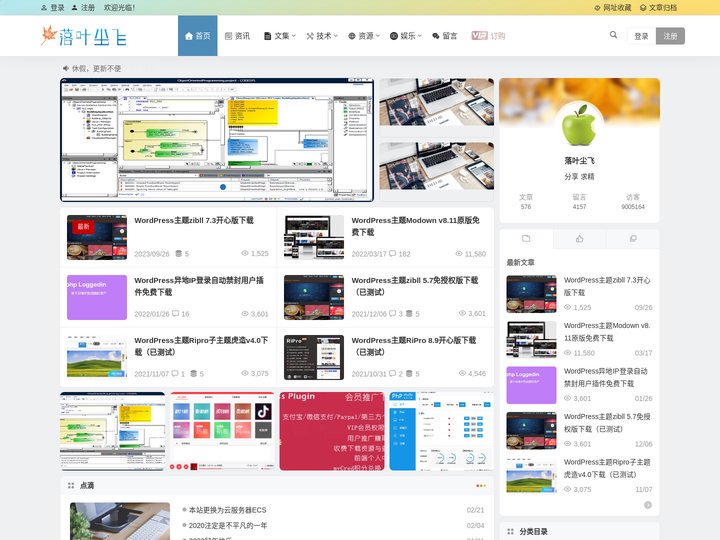Open 文章归档 link in top bar
The width and height of the screenshot is (720, 540).
[x=658, y=7]
